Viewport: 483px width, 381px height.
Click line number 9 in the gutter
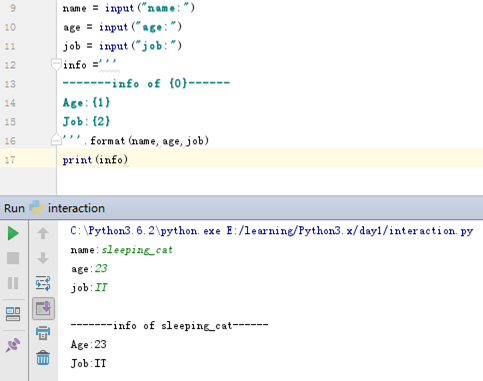[x=13, y=8]
